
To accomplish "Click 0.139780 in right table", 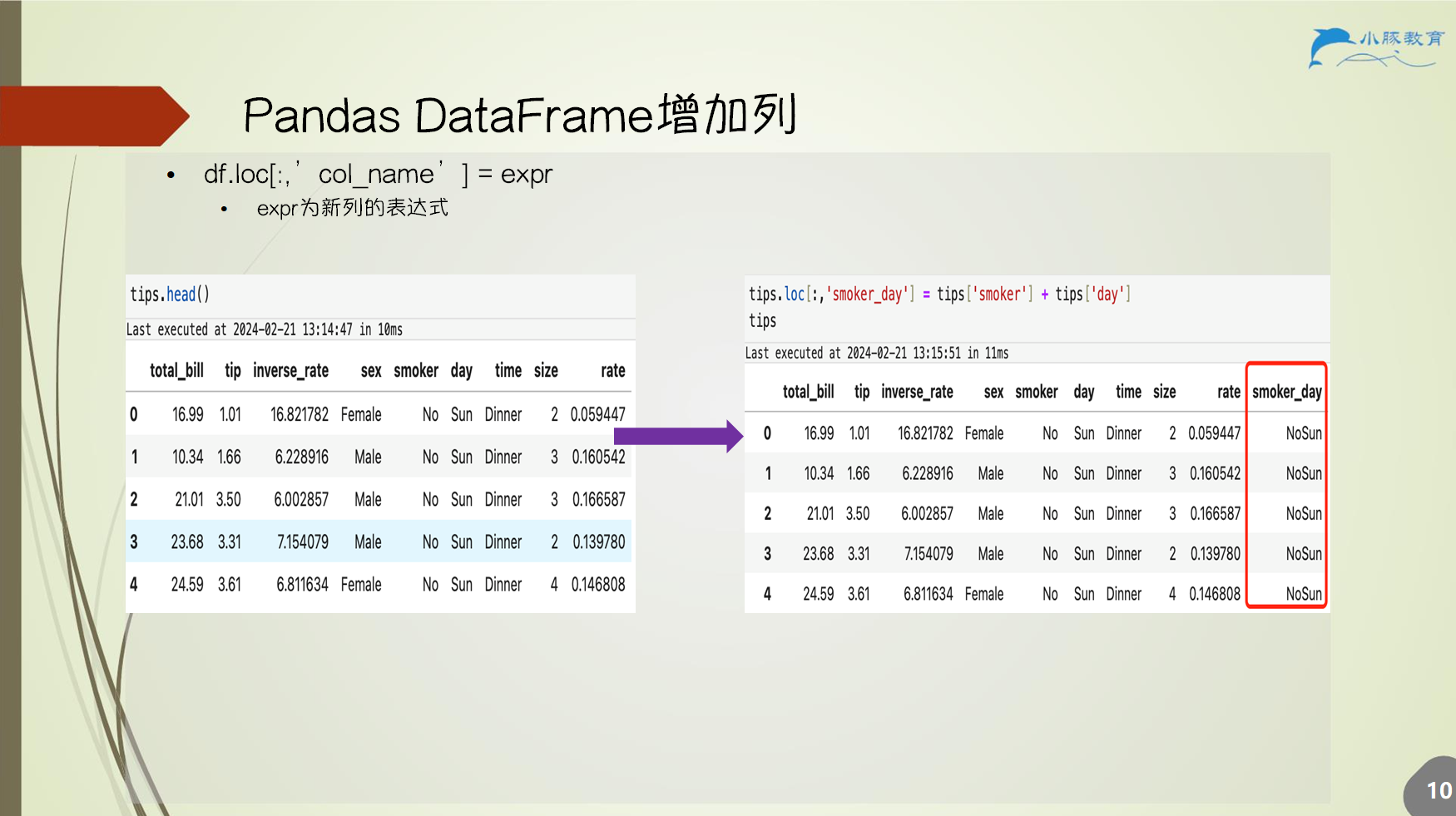I will pos(1215,553).
